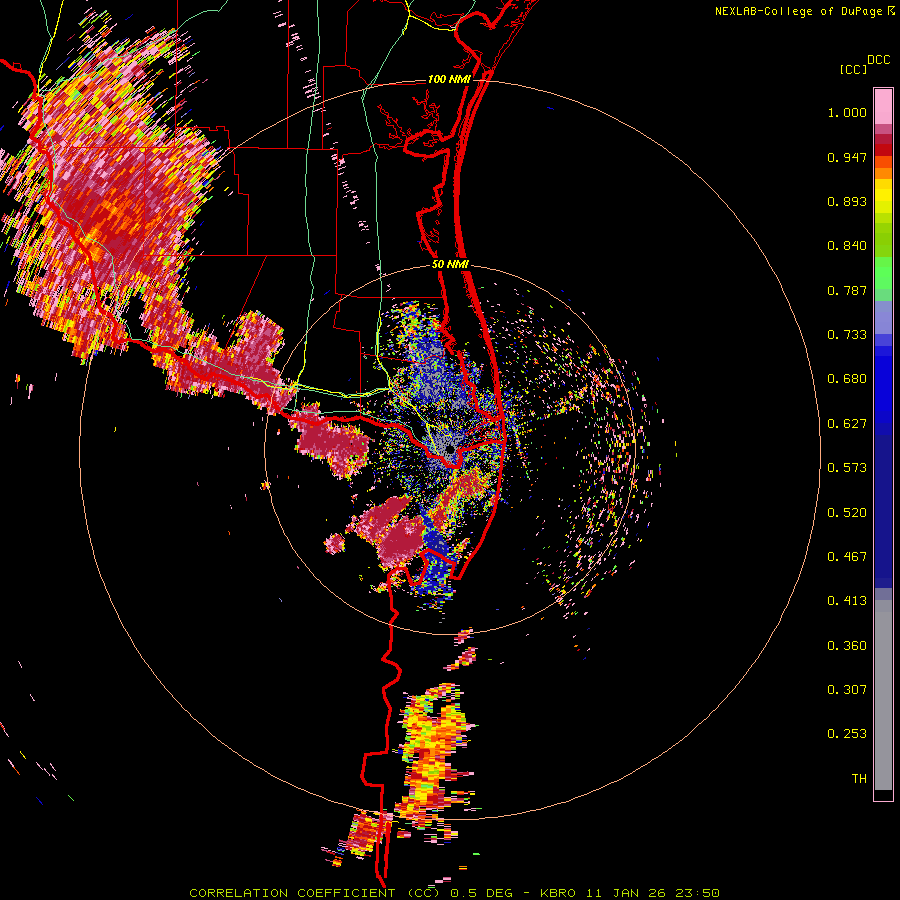The image size is (900, 900).
Task: Click the CORRELATION COEFFICIENT caption at bottom
Action: (455, 893)
